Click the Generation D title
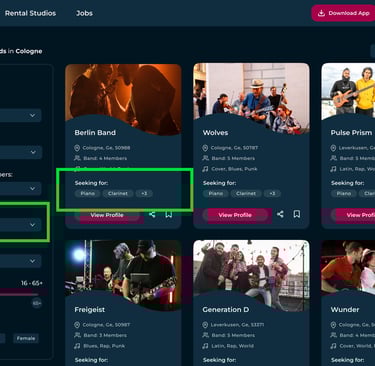Image resolution: width=375 pixels, height=366 pixels. pos(226,310)
